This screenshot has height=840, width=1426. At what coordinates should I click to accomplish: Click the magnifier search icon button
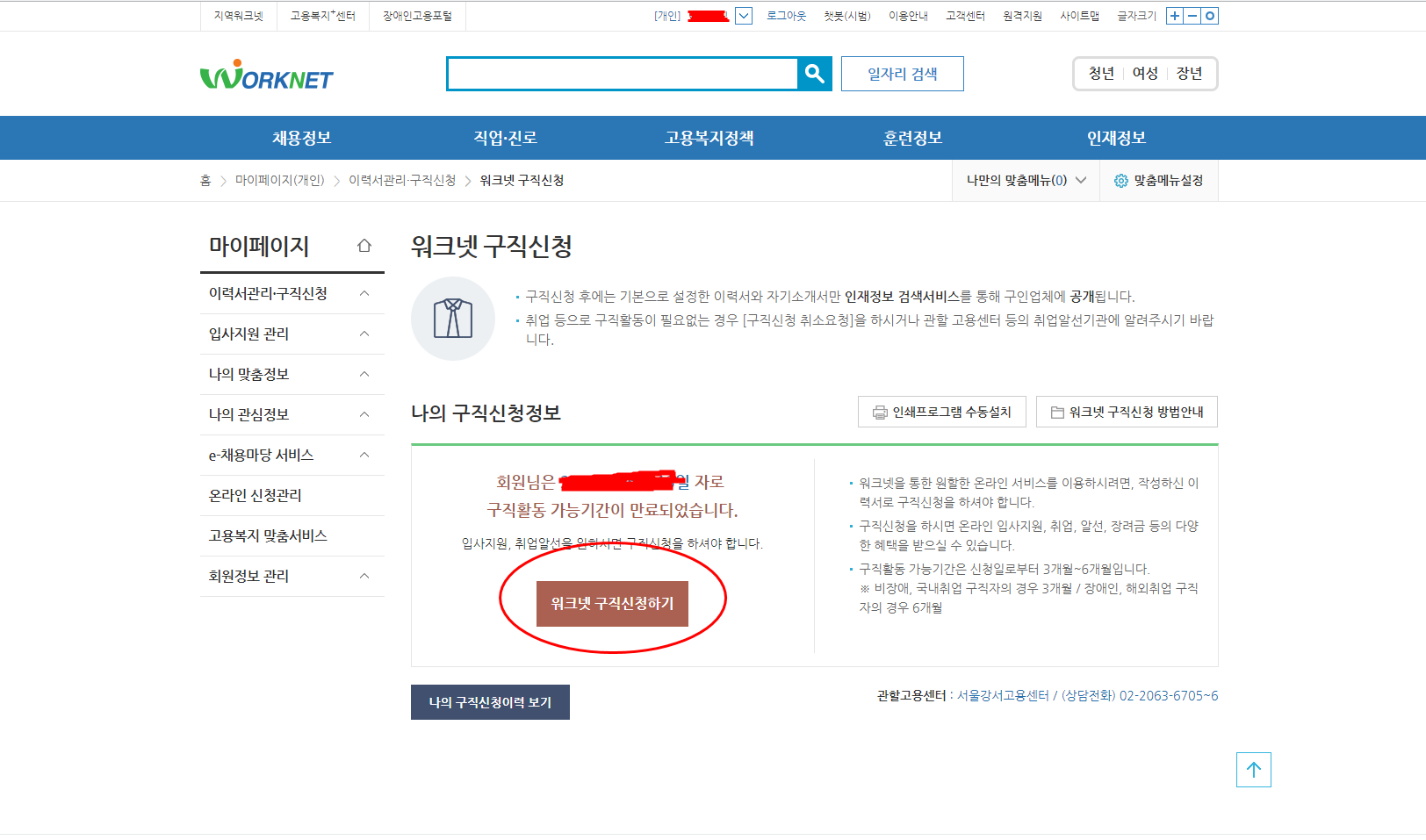click(x=815, y=74)
